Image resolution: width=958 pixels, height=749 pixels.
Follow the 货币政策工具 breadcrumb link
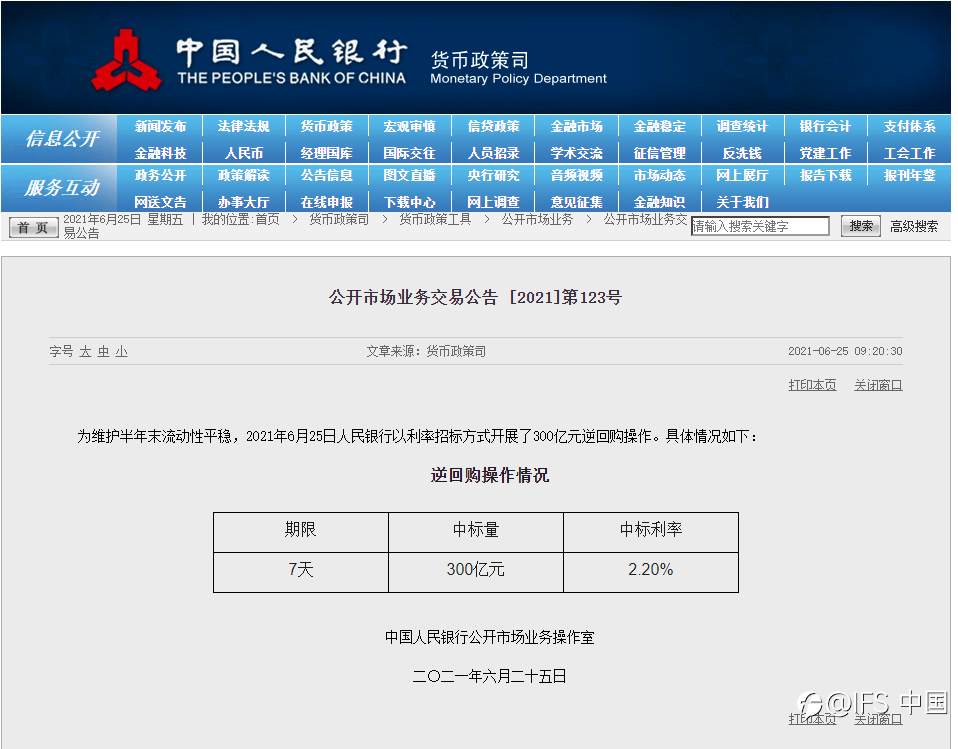point(435,219)
